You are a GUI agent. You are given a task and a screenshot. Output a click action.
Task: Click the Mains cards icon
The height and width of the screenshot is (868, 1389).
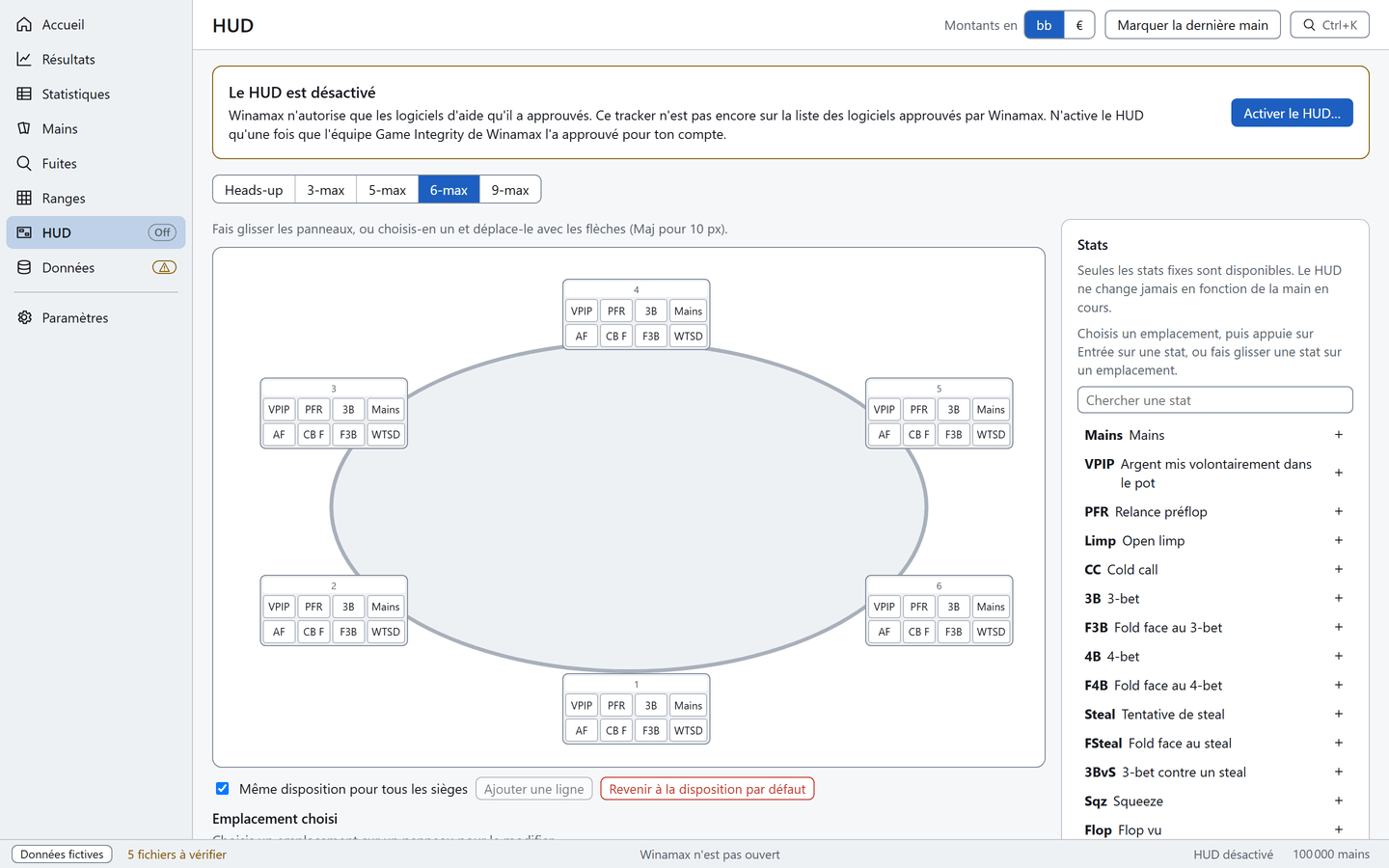click(24, 128)
